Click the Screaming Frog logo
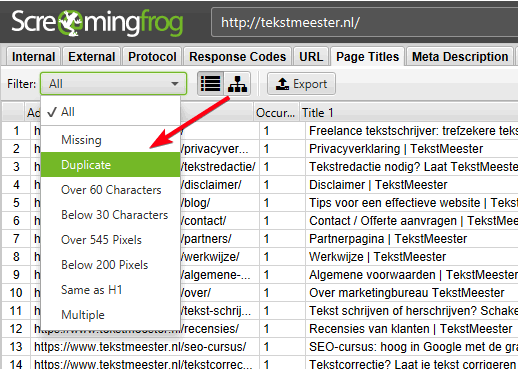This screenshot has width=518, height=369. 97,22
